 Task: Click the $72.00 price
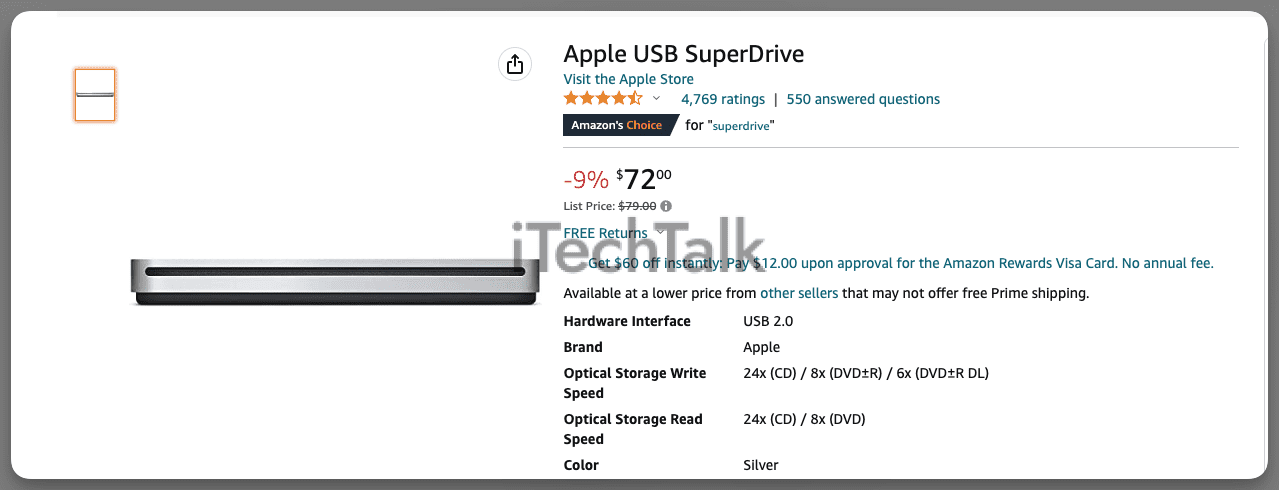pos(644,179)
